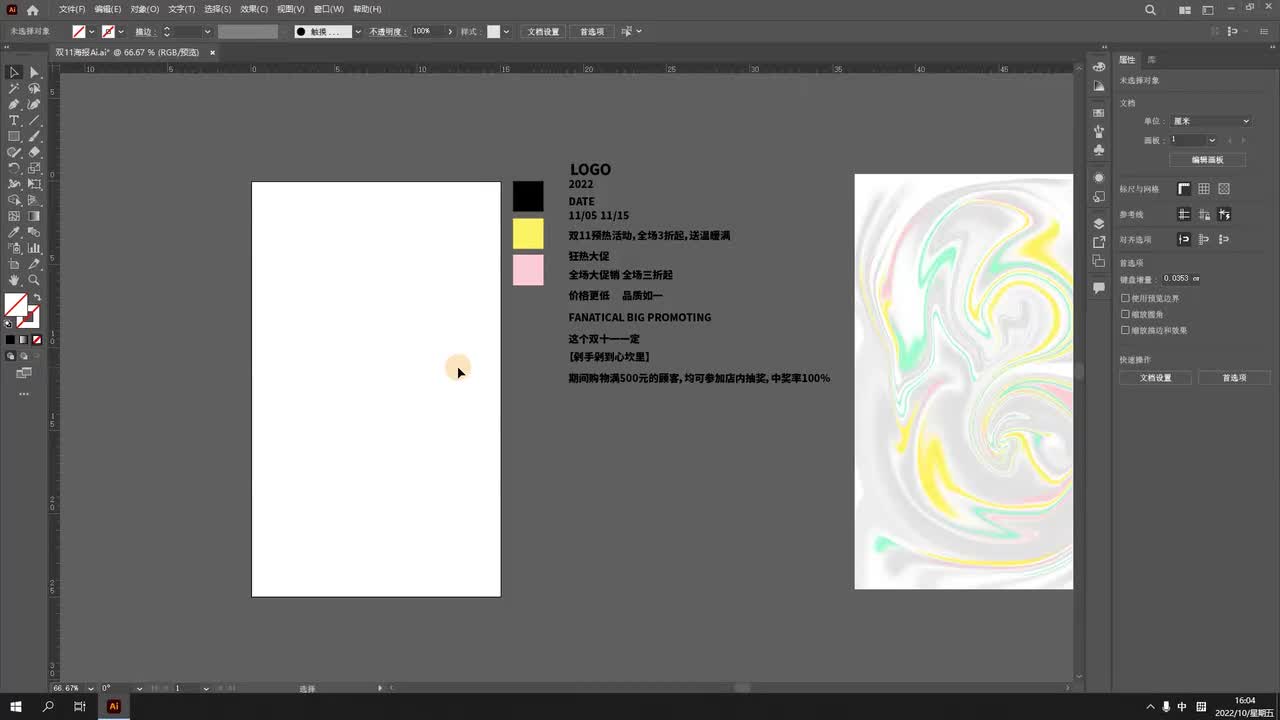
Task: Expand the stroke color dropdown in control bar
Action: tap(121, 32)
